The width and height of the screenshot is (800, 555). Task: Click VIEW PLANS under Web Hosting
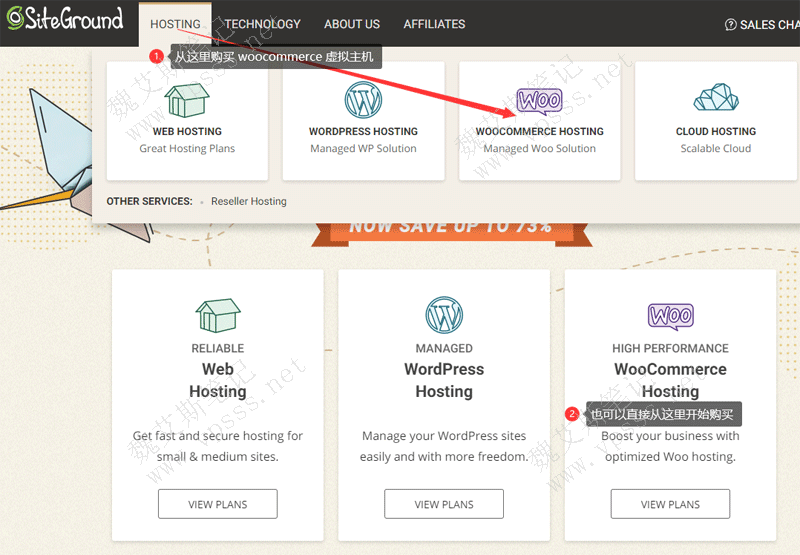[218, 504]
